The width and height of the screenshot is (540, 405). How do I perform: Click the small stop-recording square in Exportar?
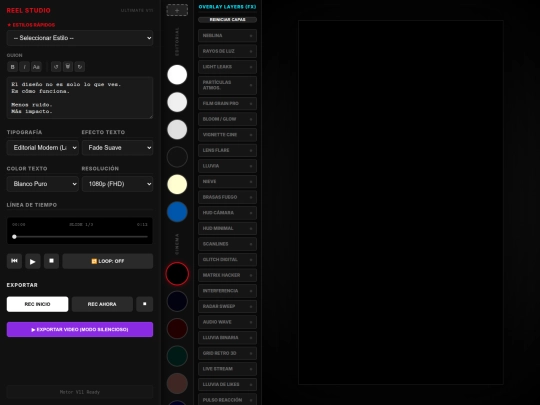click(x=145, y=304)
